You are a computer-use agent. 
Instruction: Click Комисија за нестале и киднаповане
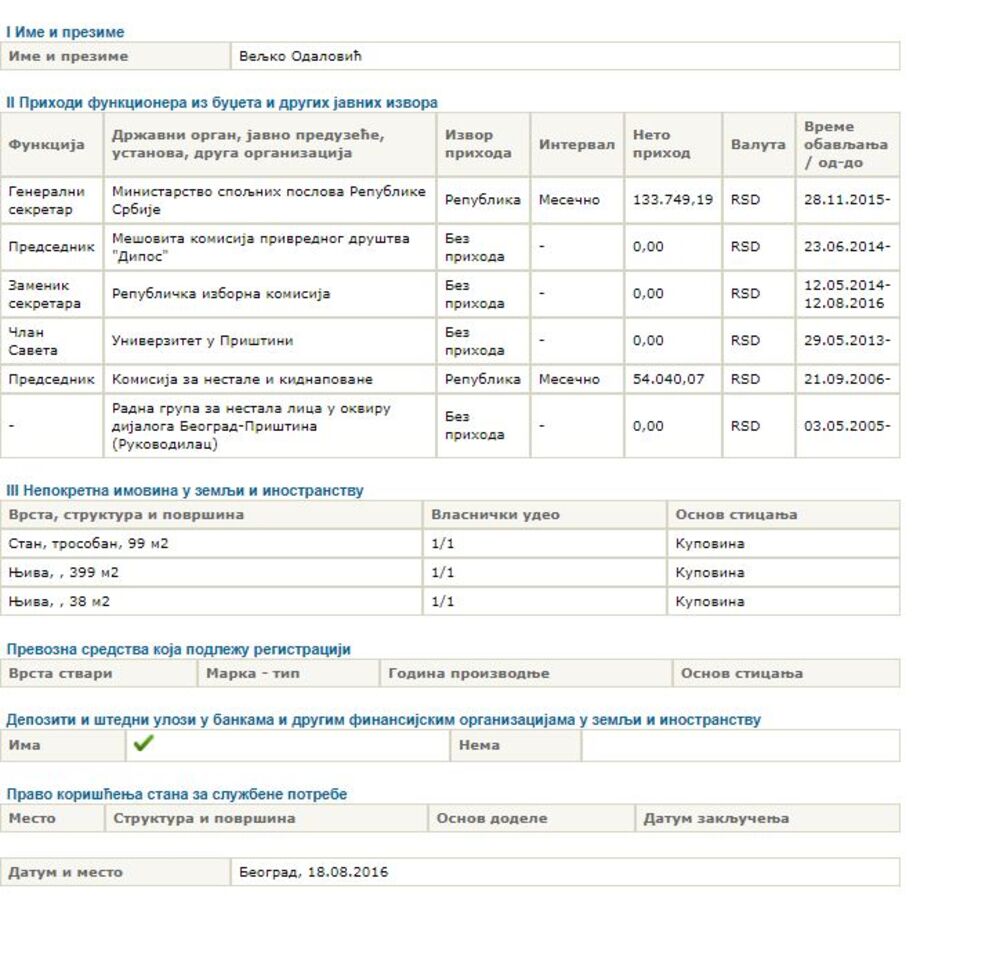tap(242, 380)
